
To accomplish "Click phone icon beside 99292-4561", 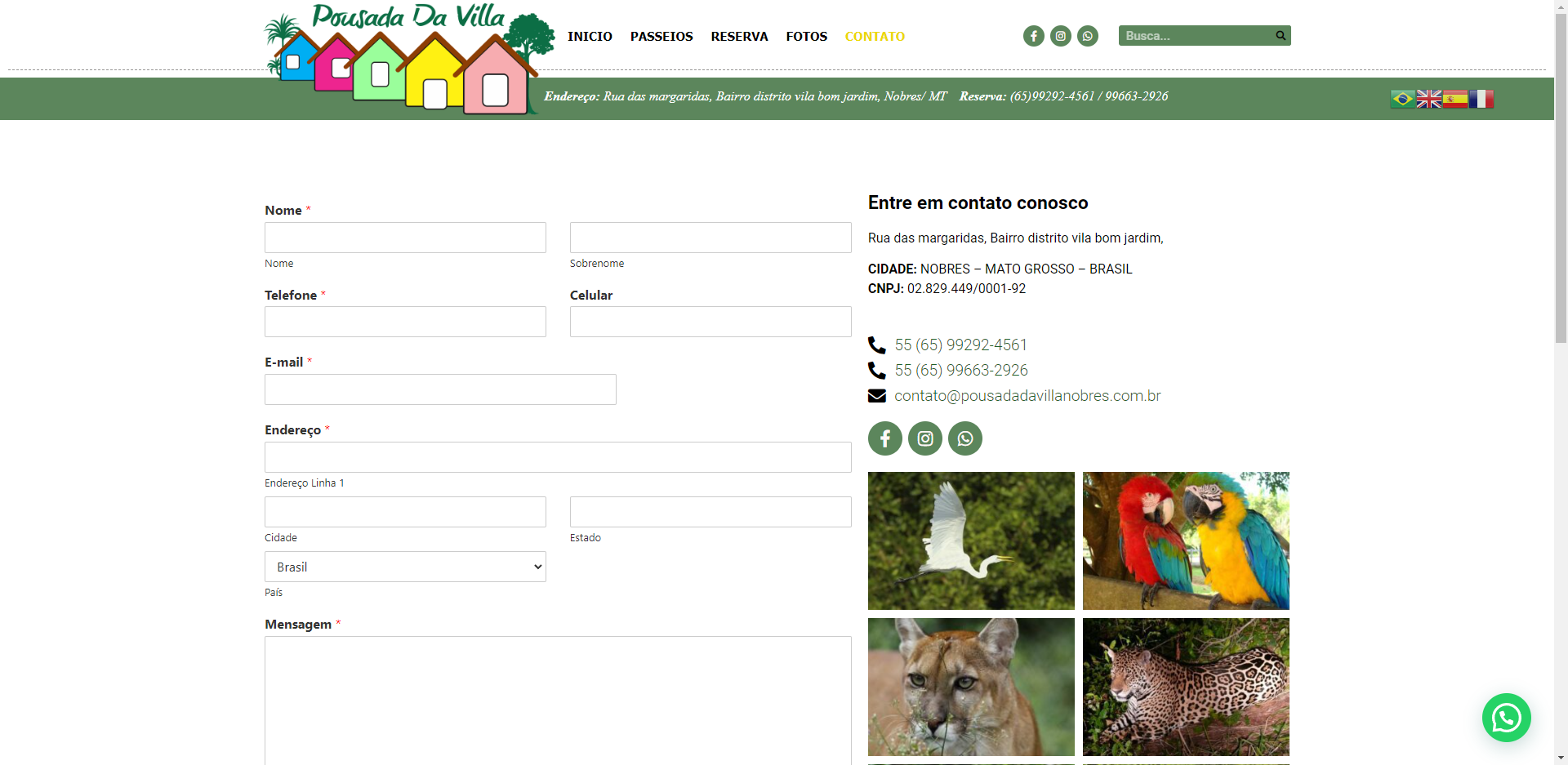I will [x=877, y=345].
